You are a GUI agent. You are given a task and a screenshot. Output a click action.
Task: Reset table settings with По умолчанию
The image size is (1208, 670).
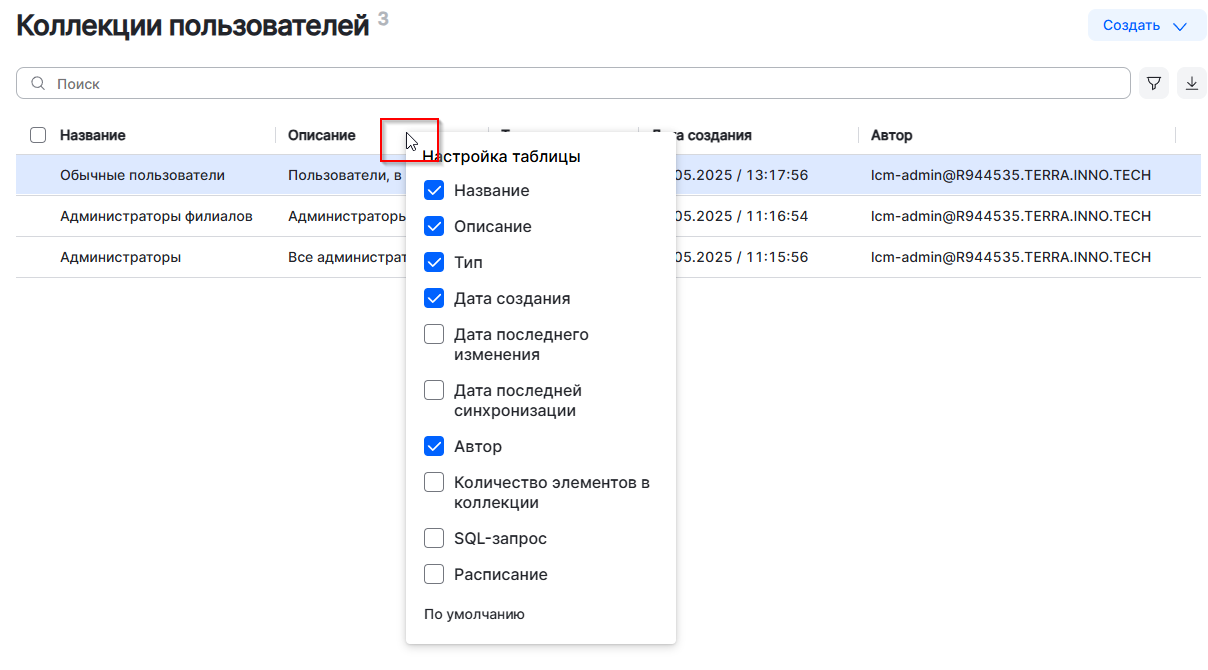click(474, 614)
